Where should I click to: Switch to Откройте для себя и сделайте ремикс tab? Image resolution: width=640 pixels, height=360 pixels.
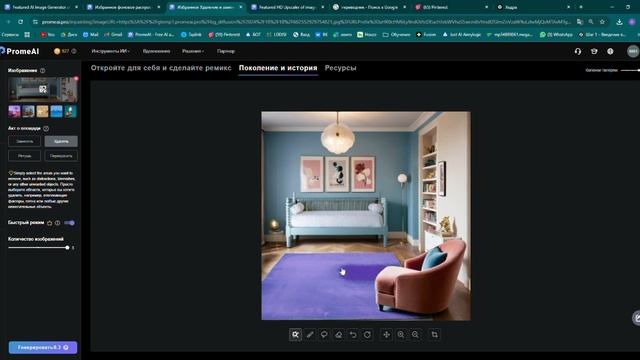coord(161,68)
